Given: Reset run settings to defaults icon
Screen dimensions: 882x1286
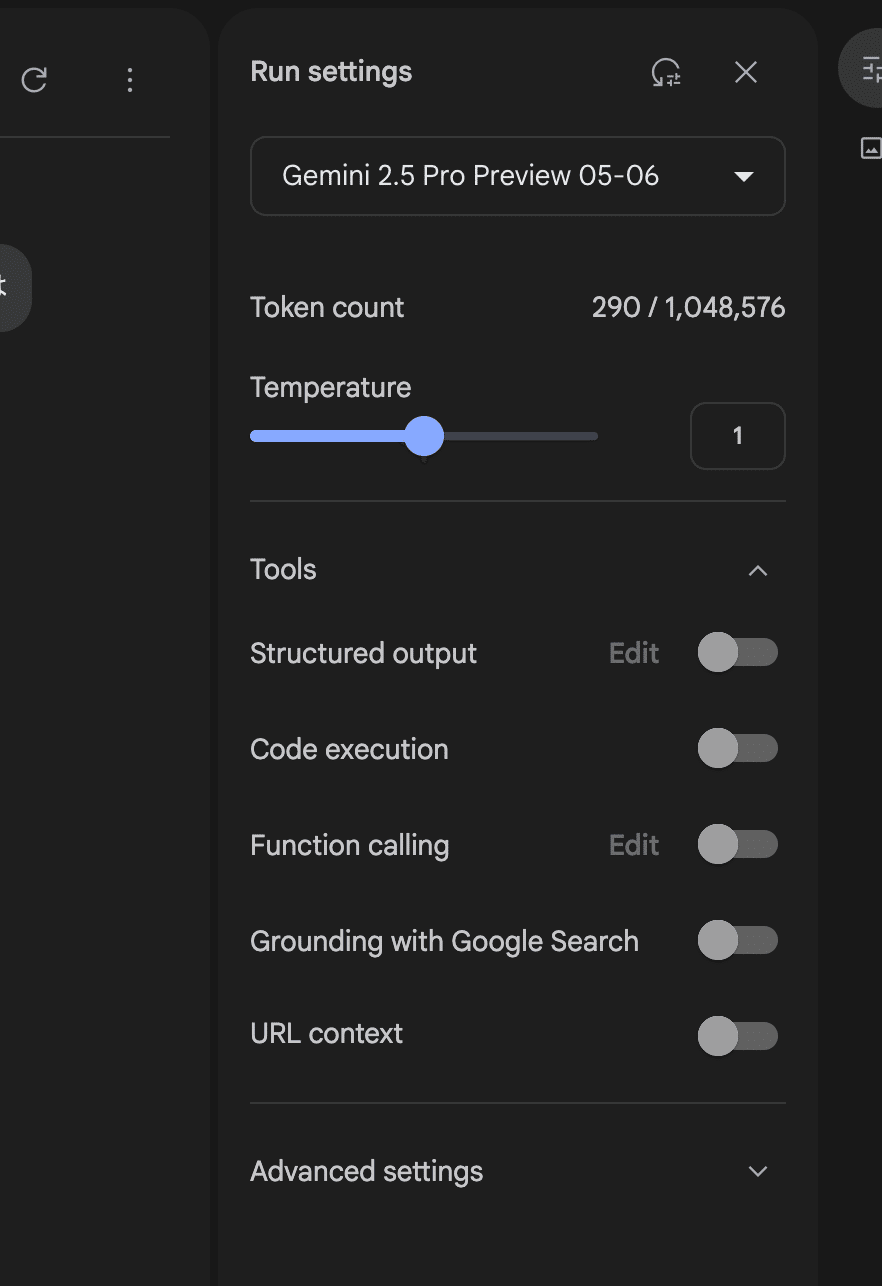Looking at the screenshot, I should [666, 72].
